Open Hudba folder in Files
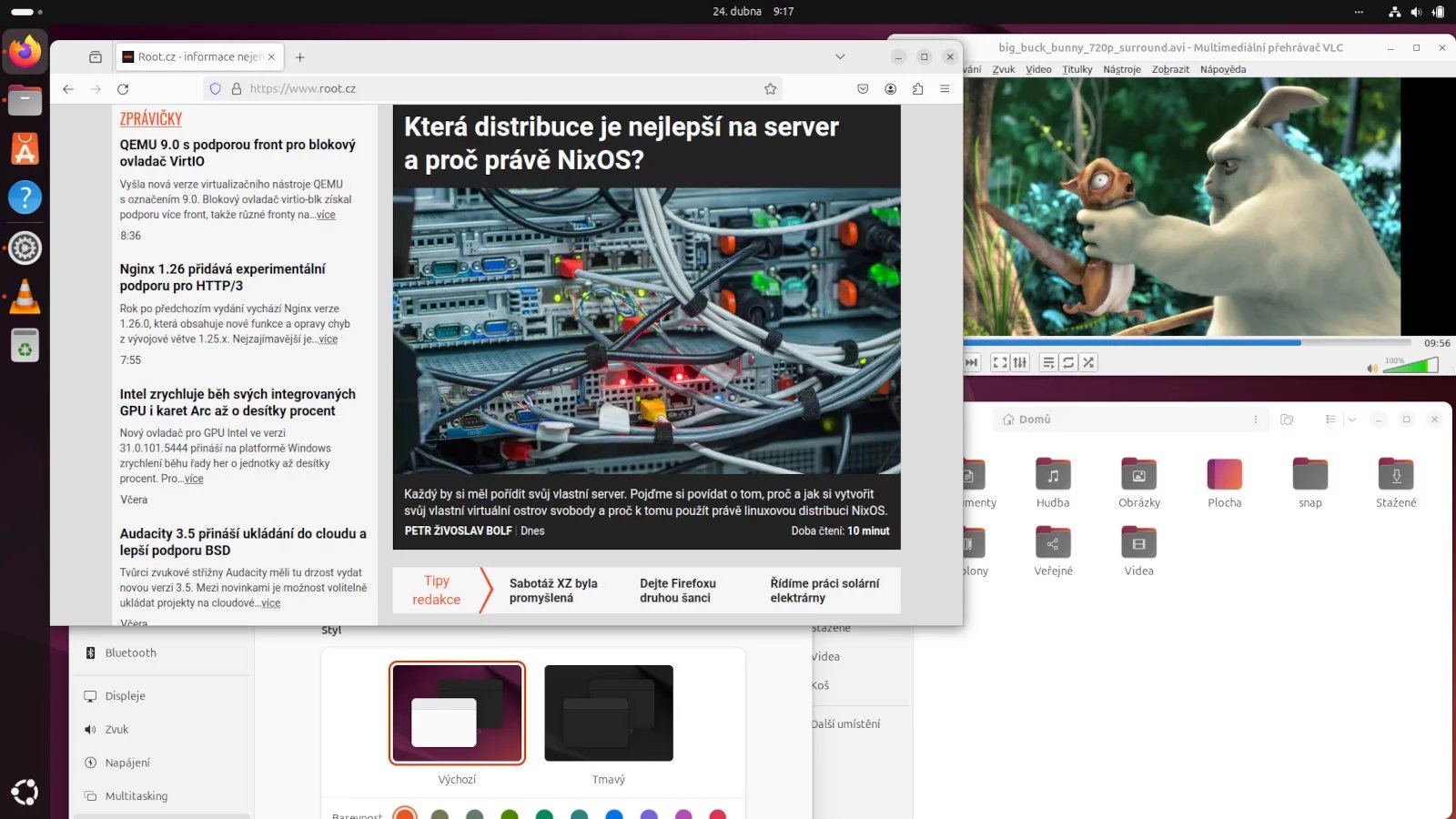1456x819 pixels. [1053, 482]
